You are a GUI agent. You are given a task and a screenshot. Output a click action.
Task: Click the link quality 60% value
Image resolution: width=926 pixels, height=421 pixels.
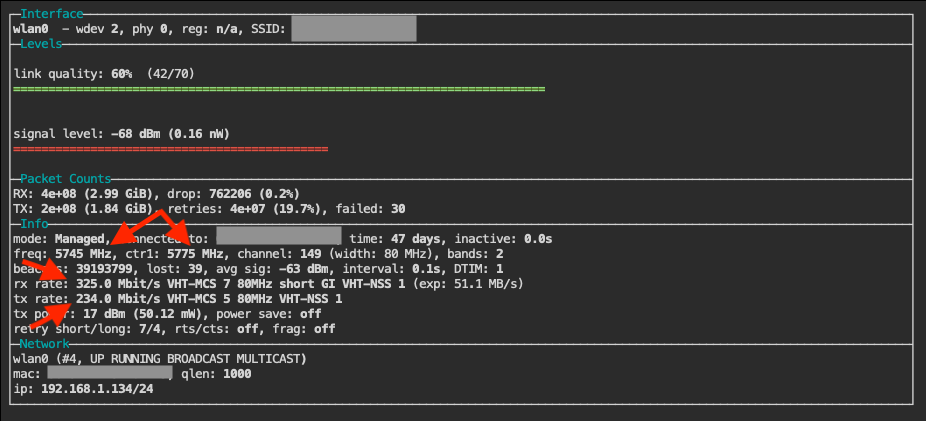coord(119,73)
